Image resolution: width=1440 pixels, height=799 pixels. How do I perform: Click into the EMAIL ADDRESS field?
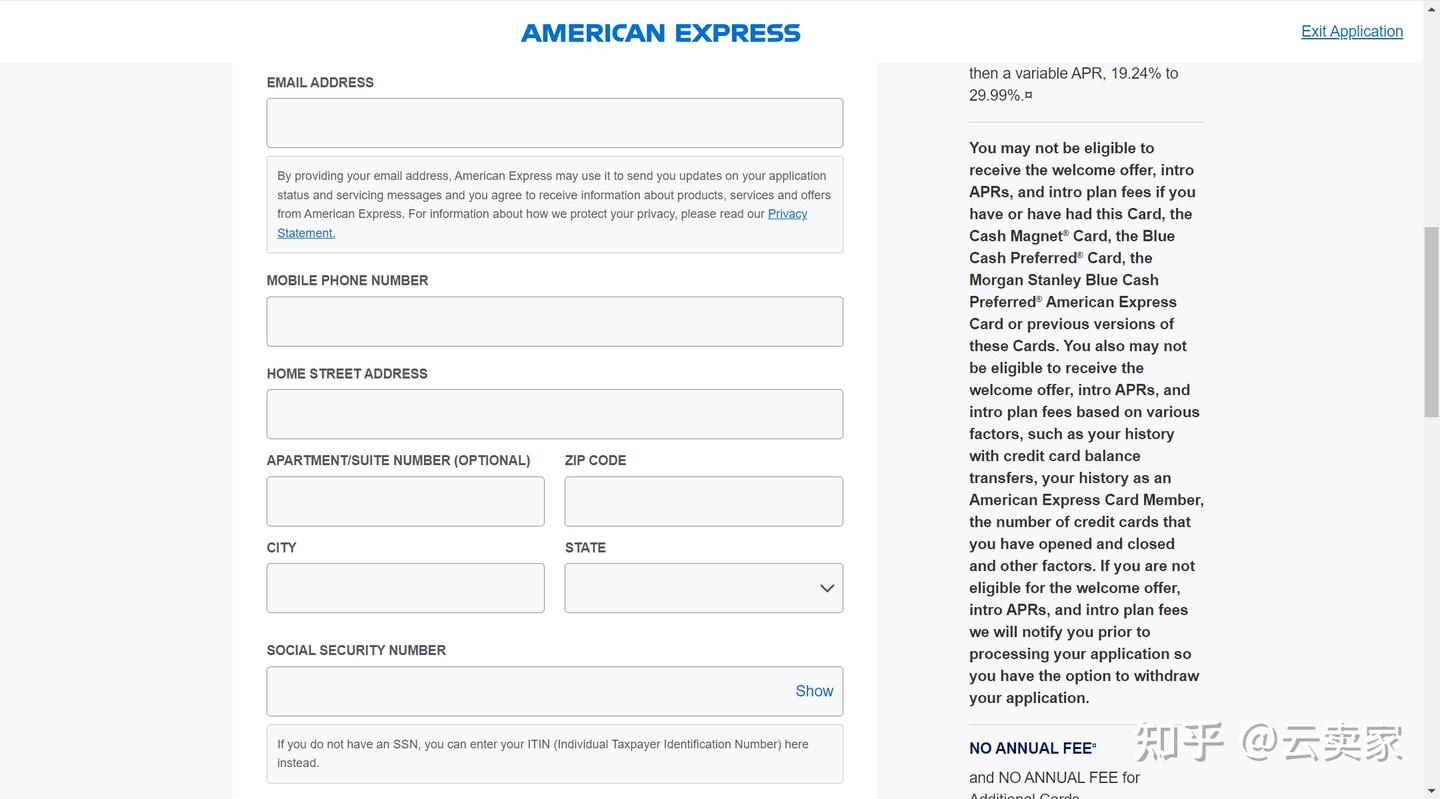(x=554, y=122)
